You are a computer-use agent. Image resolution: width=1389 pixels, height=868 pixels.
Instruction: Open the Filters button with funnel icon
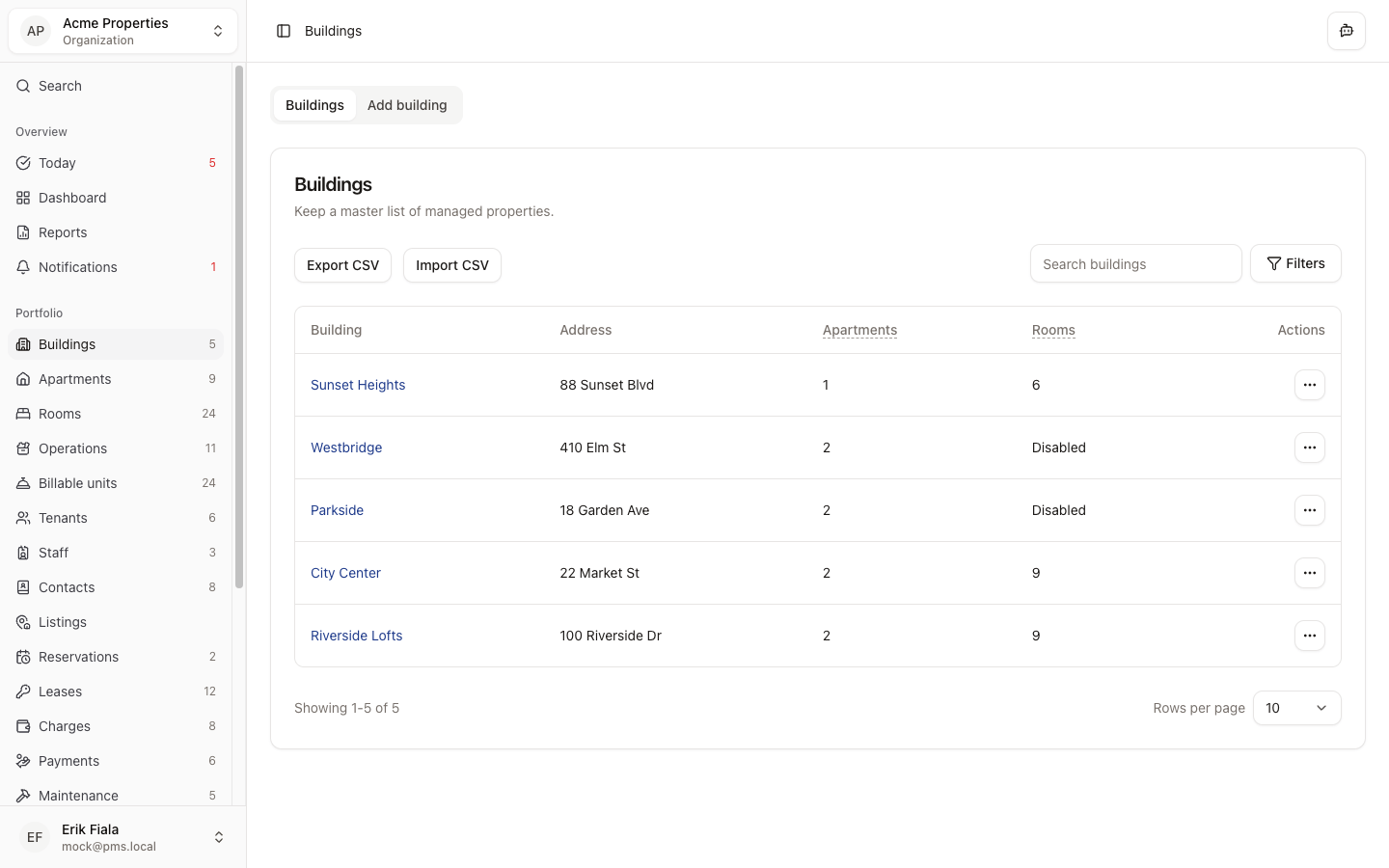(x=1294, y=263)
